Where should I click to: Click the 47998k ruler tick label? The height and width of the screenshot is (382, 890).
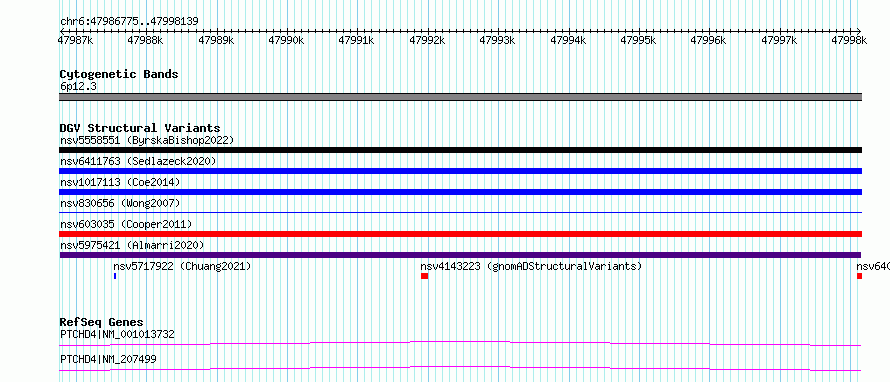(849, 40)
